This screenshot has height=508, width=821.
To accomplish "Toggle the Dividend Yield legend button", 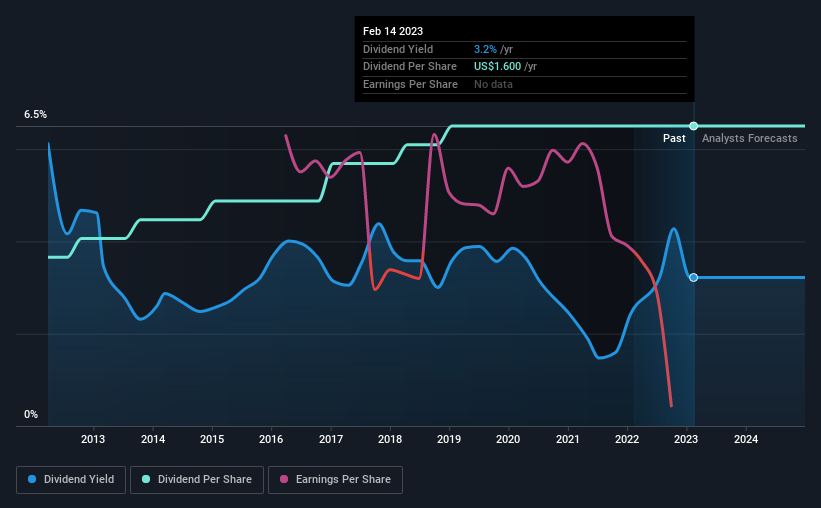I will coord(71,480).
